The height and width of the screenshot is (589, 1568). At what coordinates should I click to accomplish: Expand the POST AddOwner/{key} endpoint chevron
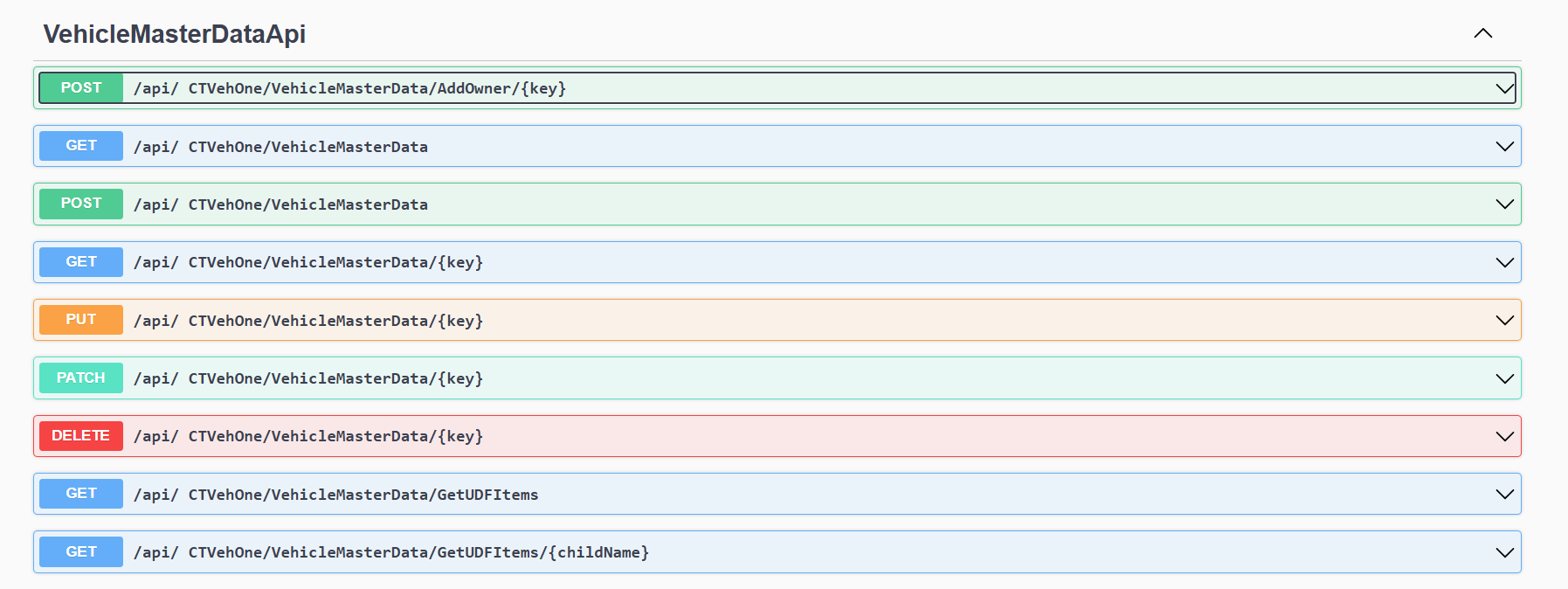click(x=1503, y=88)
